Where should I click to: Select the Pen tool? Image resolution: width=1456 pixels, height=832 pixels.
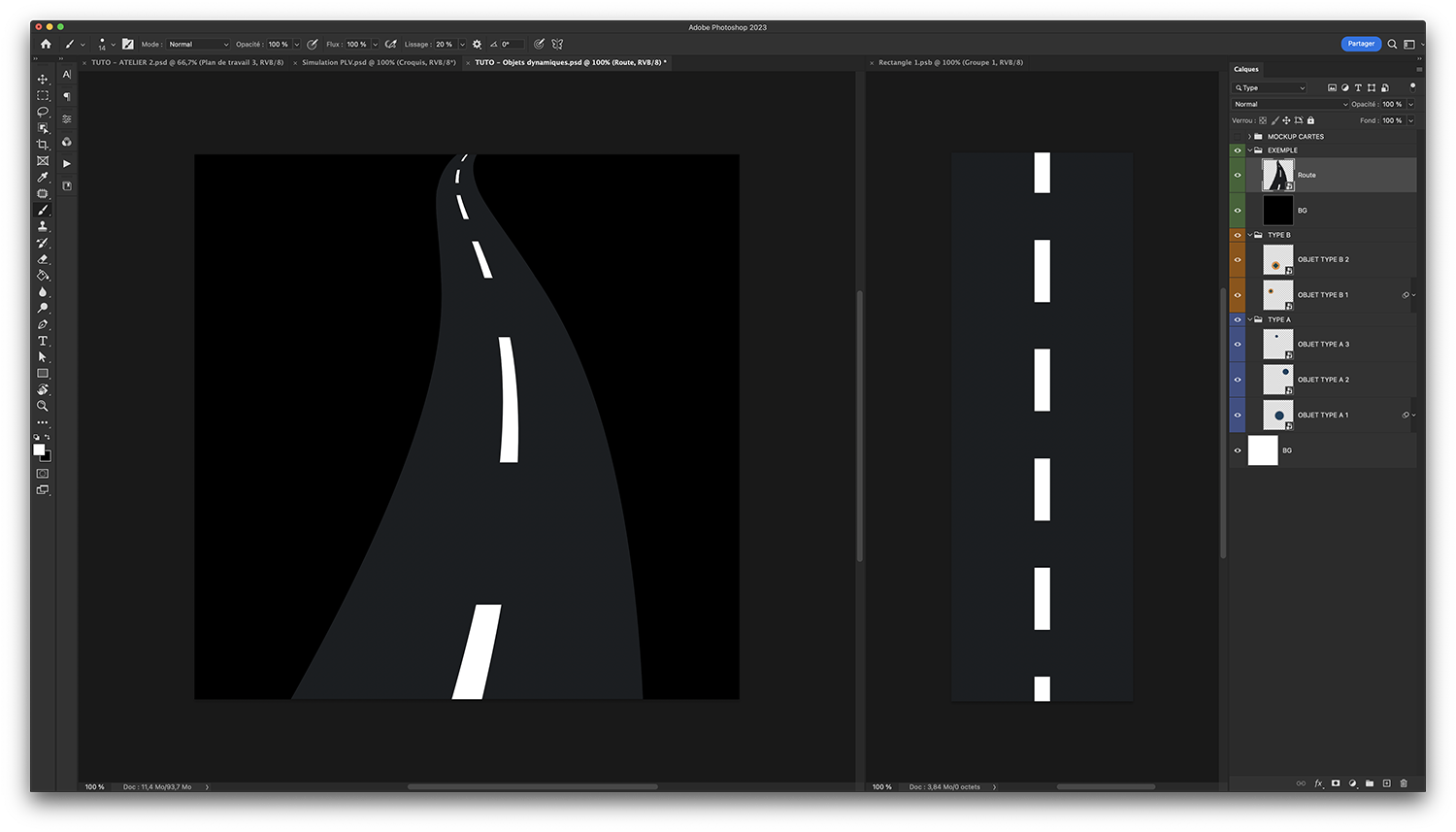point(43,324)
